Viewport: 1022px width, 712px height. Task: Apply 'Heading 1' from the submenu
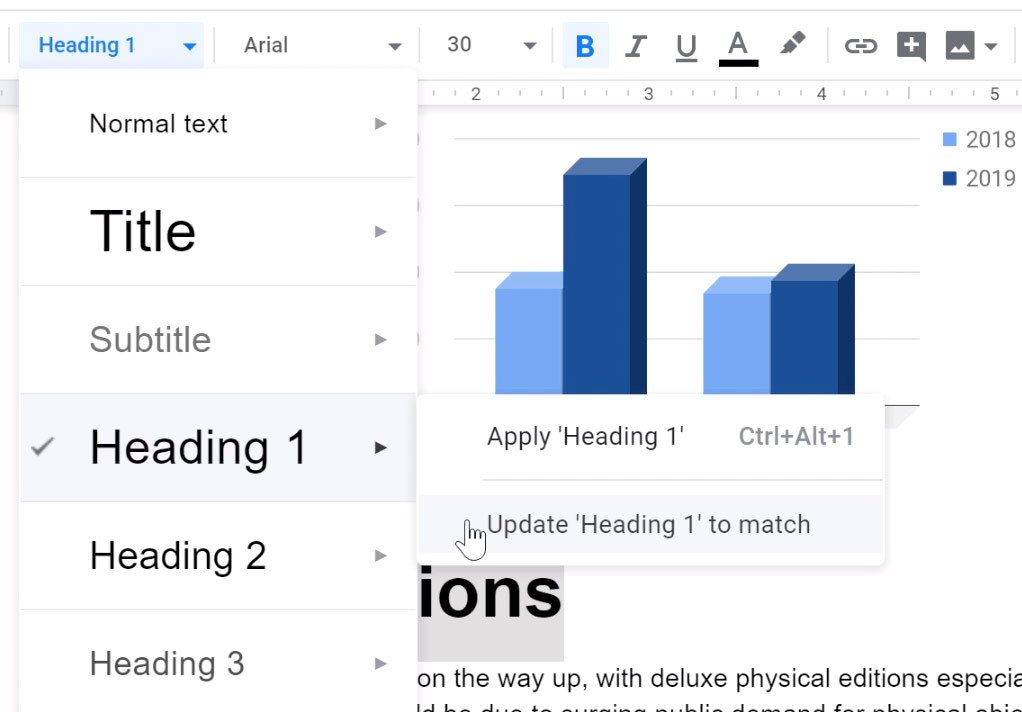(x=585, y=436)
